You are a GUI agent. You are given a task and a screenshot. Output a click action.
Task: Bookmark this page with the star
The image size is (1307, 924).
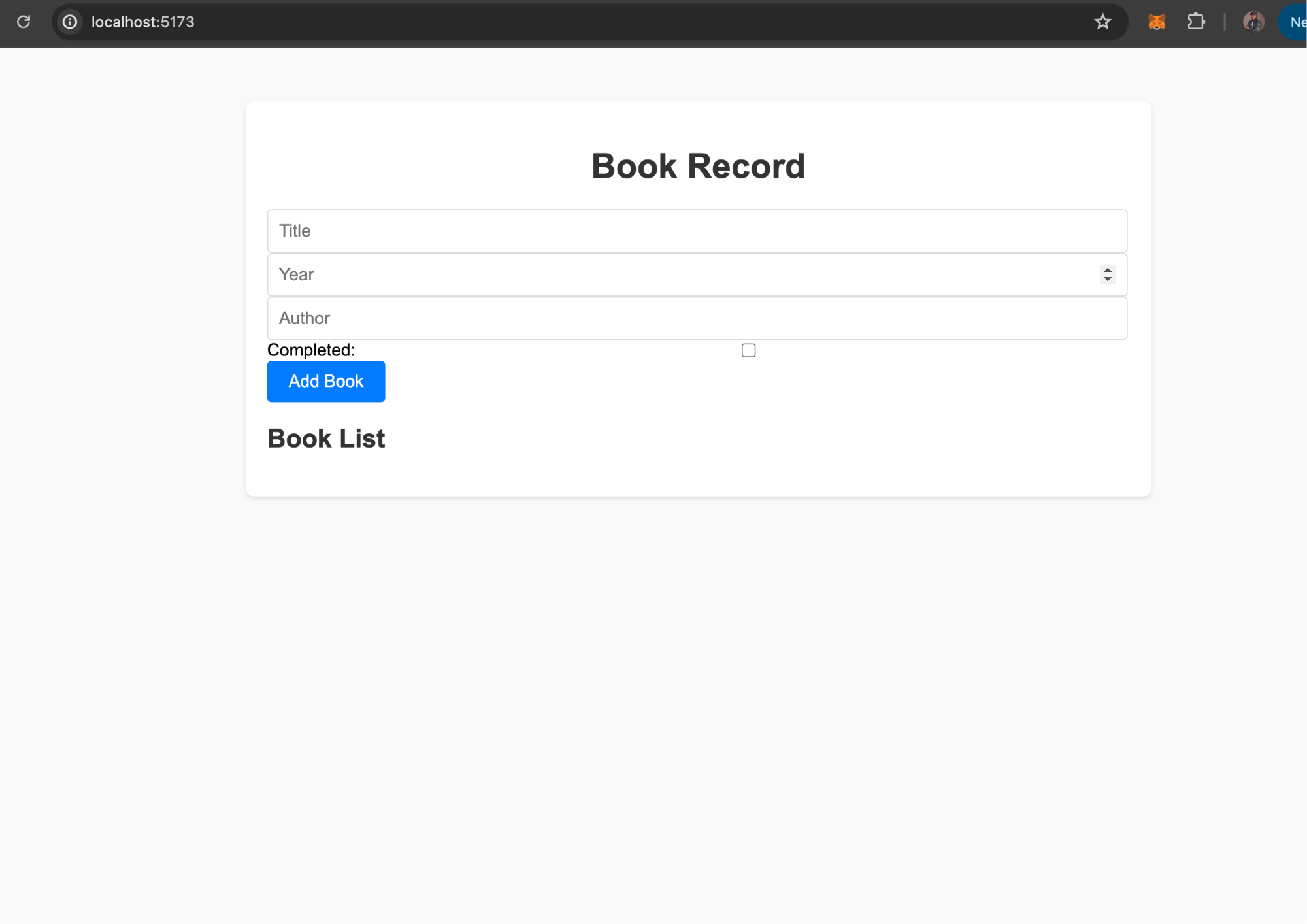pos(1102,22)
